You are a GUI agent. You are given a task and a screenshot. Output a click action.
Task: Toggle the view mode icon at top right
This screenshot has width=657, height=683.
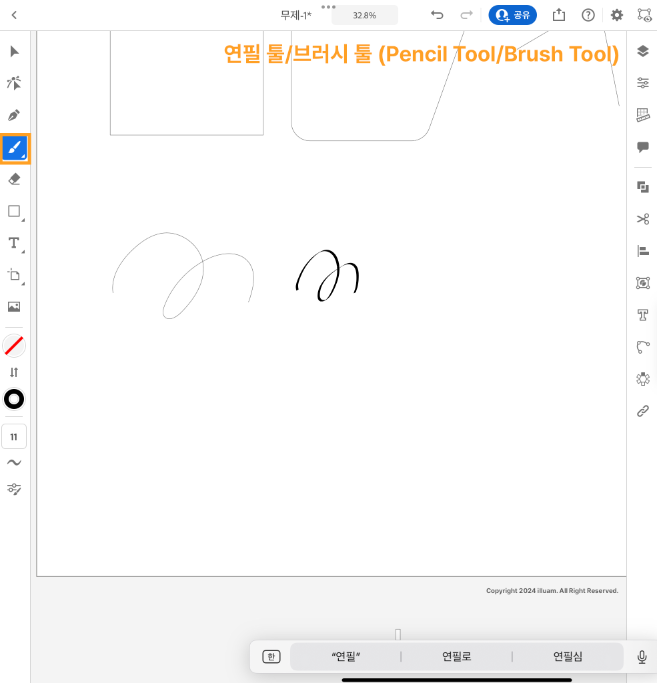point(644,15)
